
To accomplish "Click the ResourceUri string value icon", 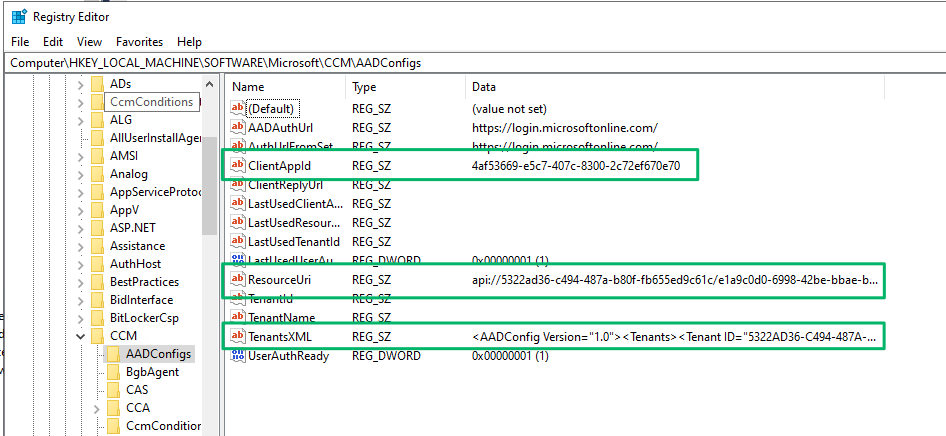I will click(238, 281).
